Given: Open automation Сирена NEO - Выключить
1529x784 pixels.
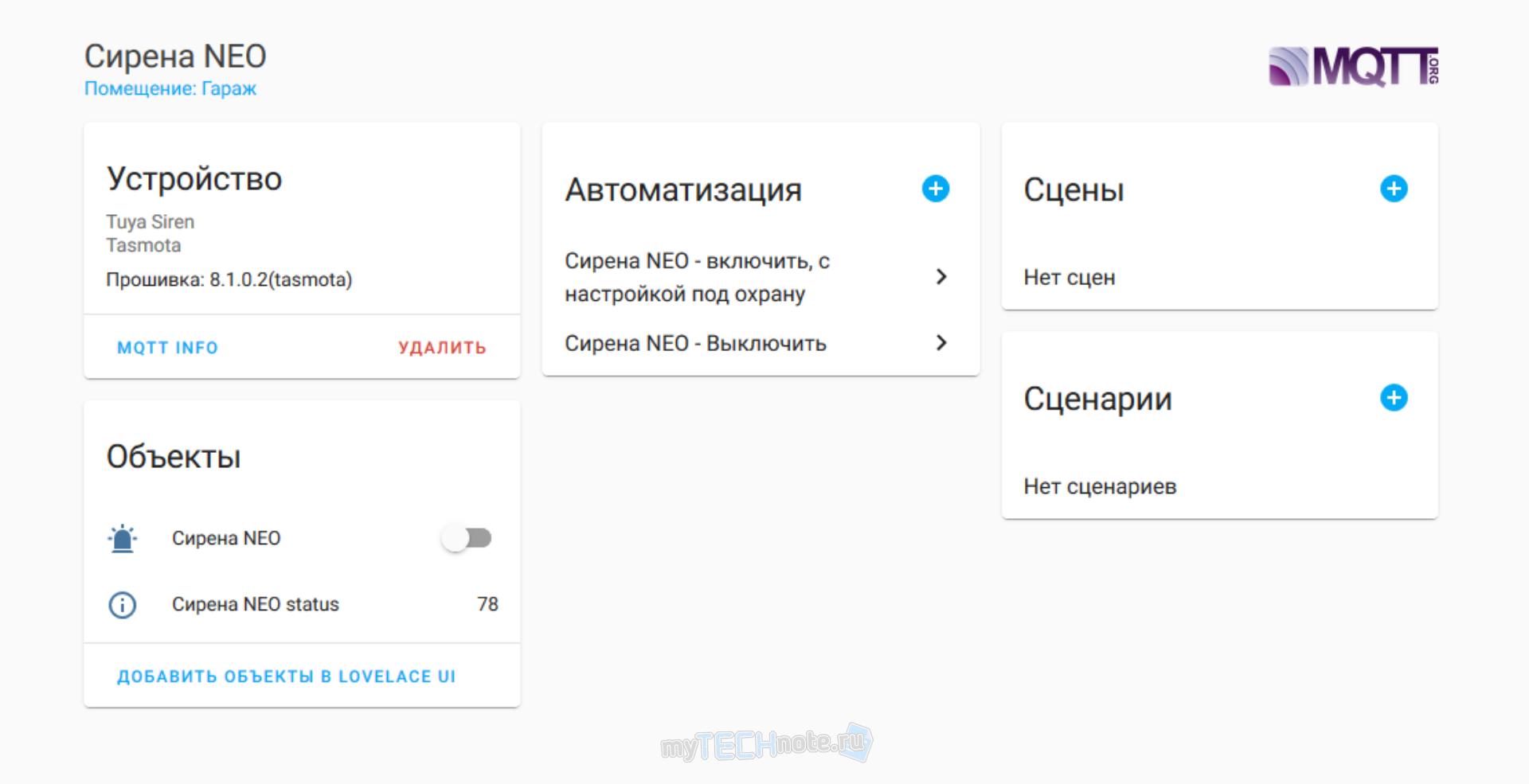Looking at the screenshot, I should (761, 343).
